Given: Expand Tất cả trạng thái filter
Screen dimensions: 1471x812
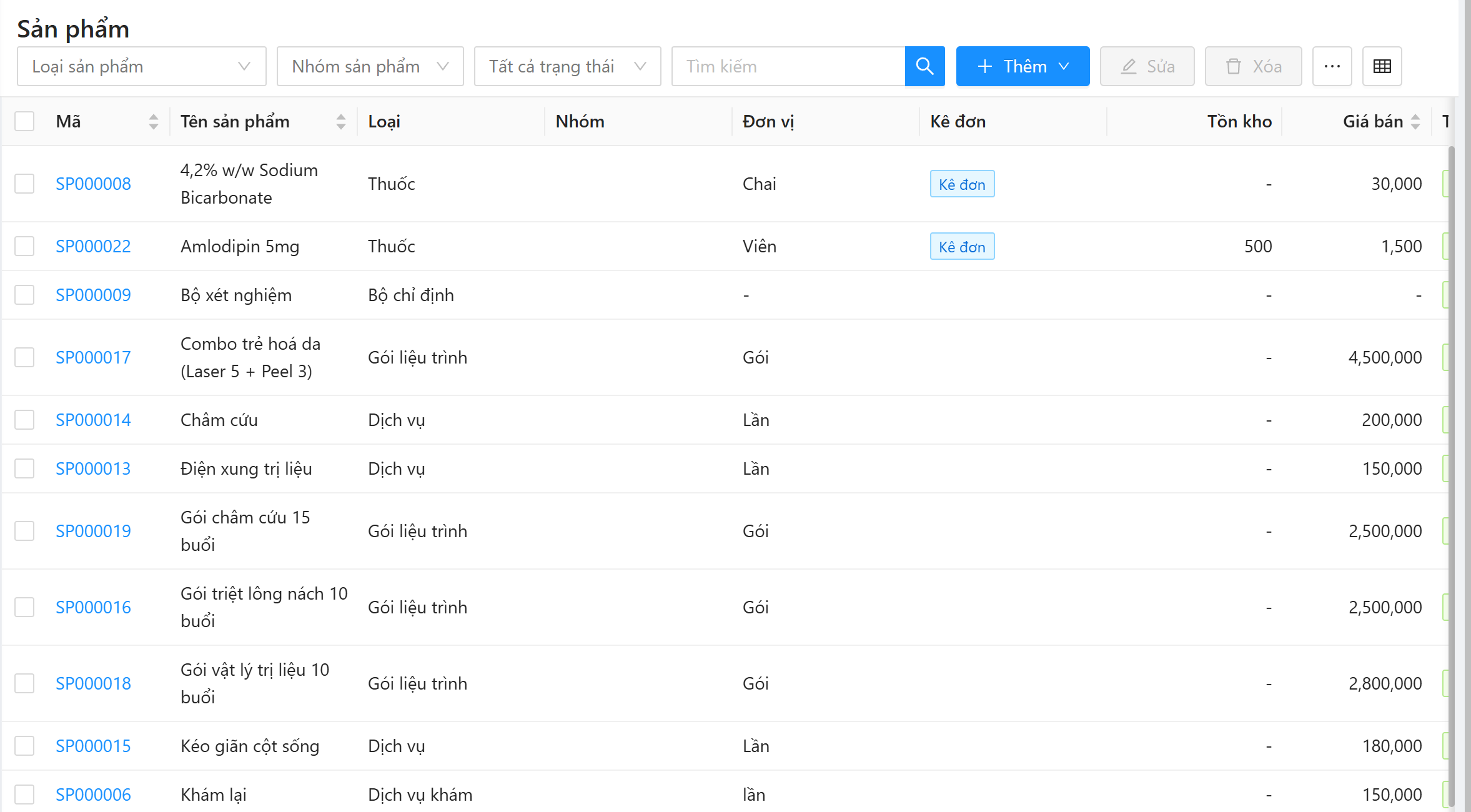Looking at the screenshot, I should pyautogui.click(x=568, y=66).
